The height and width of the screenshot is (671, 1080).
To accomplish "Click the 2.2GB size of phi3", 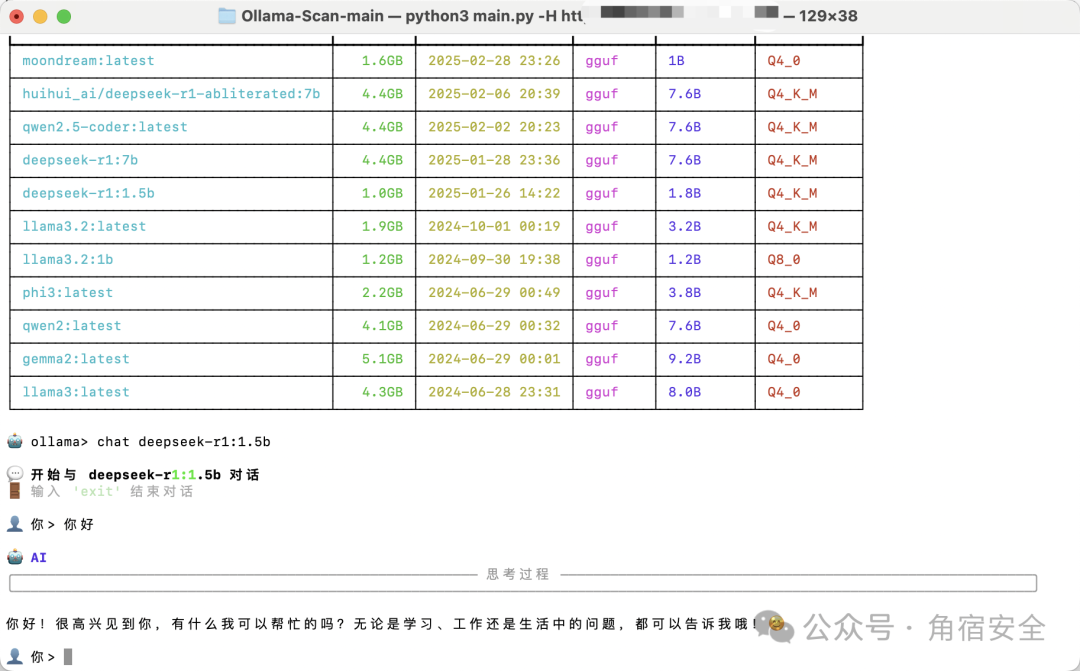I will click(x=382, y=292).
